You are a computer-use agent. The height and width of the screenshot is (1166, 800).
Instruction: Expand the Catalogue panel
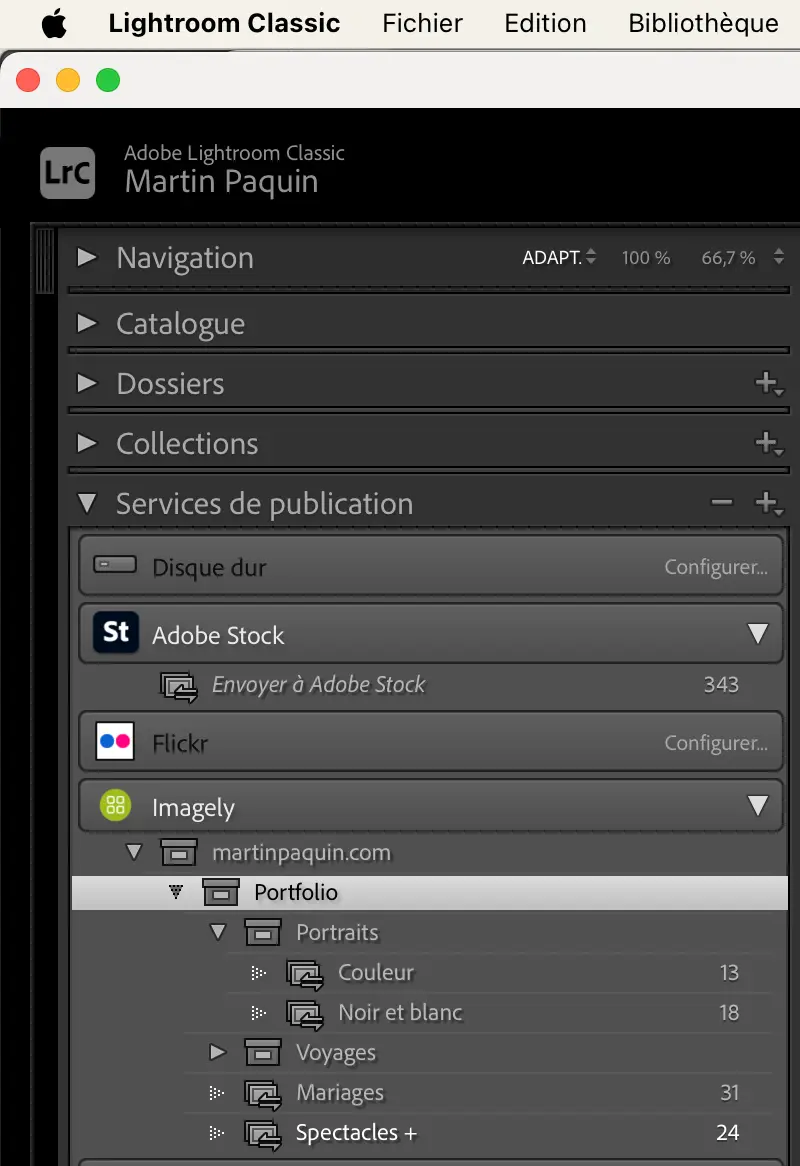88,324
